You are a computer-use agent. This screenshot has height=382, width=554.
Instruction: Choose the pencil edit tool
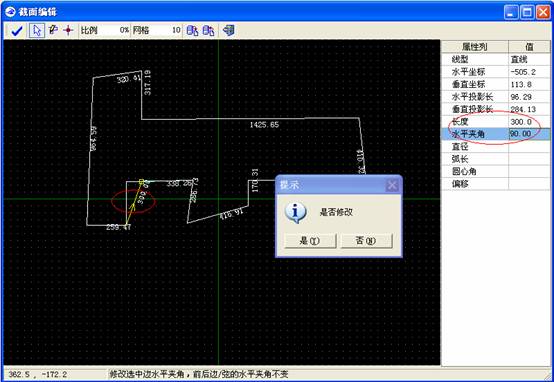53,30
